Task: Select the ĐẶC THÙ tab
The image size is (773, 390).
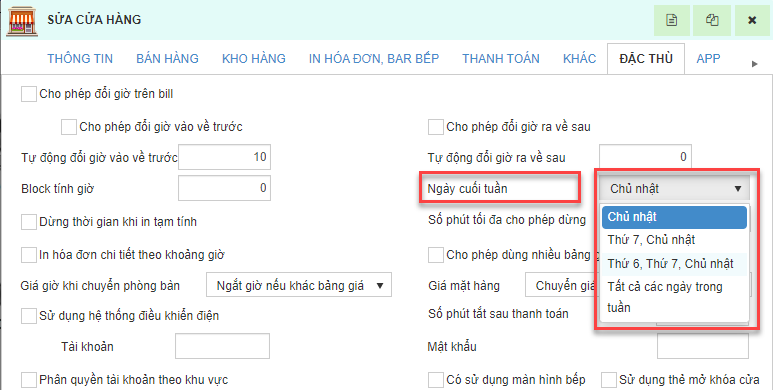Action: [x=646, y=59]
